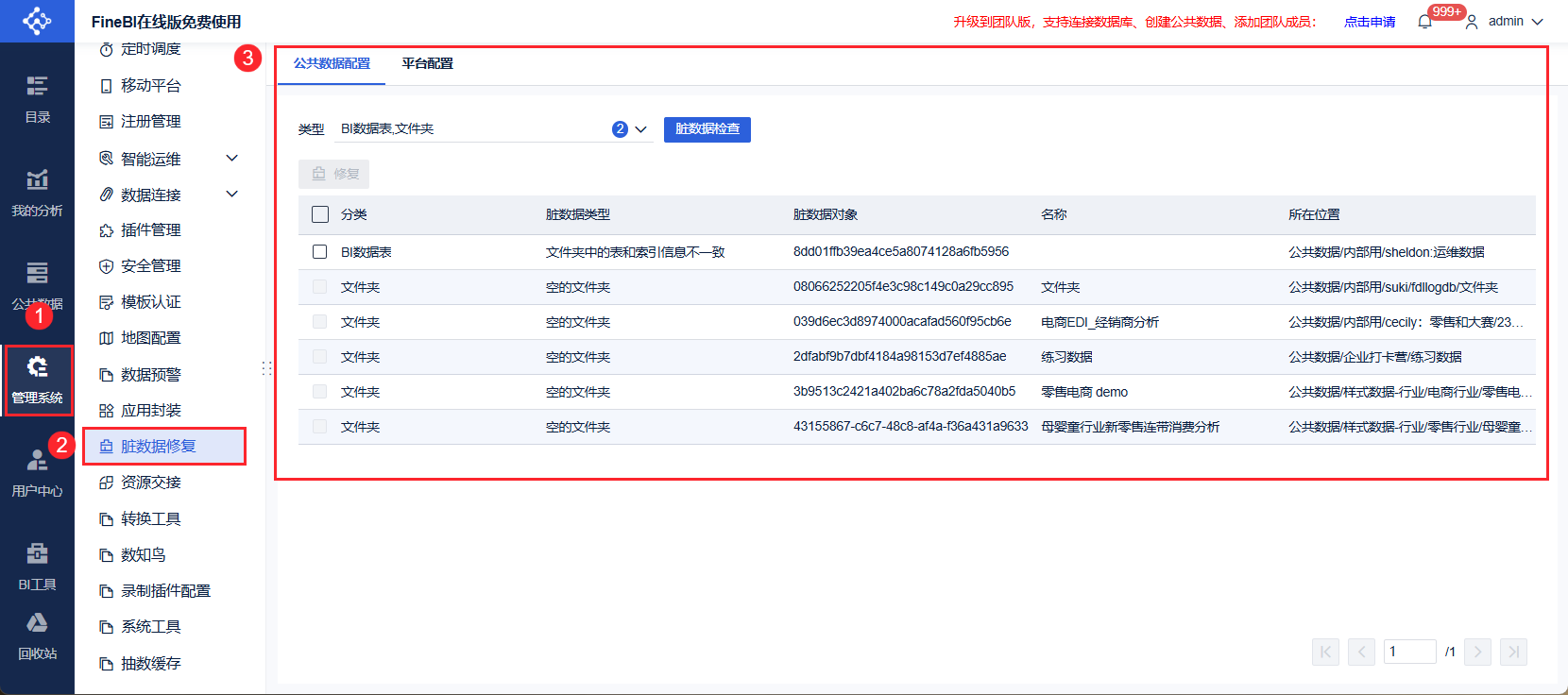Screen dimensions: 1568x695
Task: Click the 地图配置 map icon
Action: tap(107, 338)
